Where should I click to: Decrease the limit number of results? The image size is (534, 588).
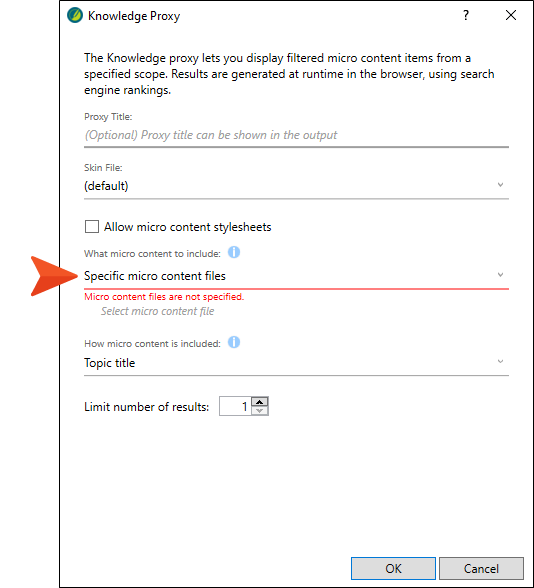click(x=260, y=411)
